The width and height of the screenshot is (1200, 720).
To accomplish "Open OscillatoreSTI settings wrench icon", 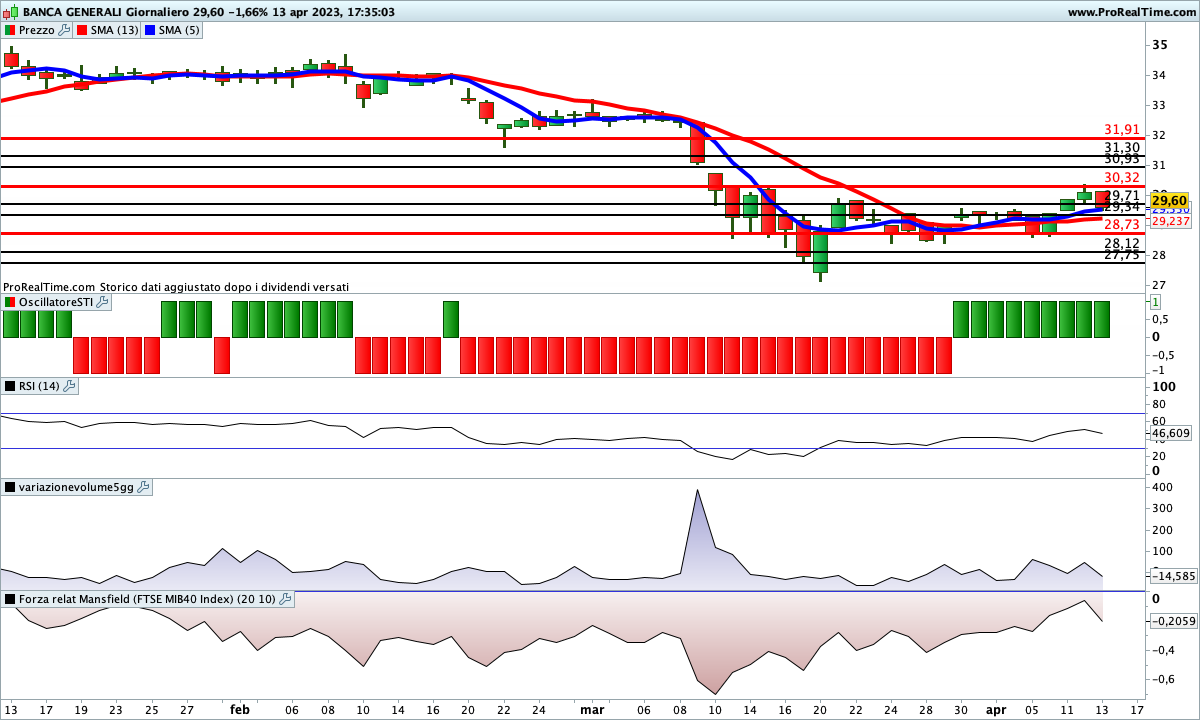I will point(104,302).
